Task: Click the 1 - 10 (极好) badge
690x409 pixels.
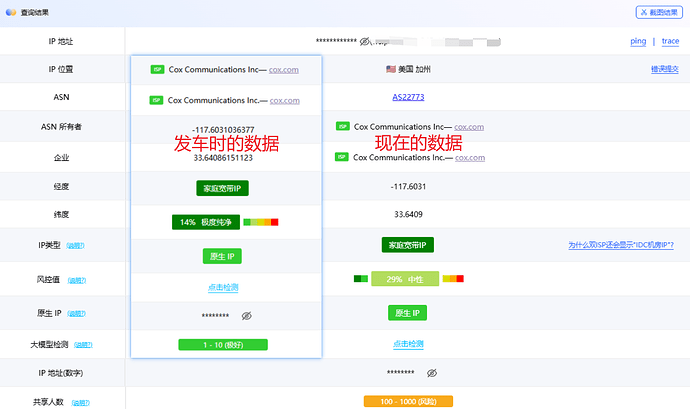Action: (x=223, y=345)
